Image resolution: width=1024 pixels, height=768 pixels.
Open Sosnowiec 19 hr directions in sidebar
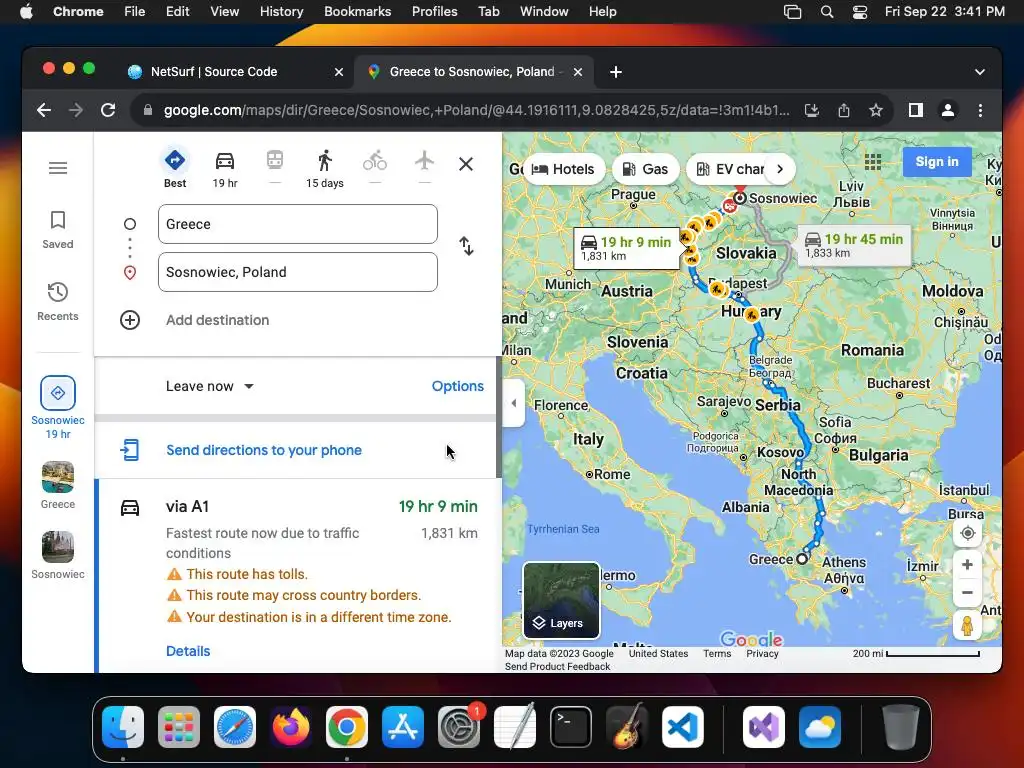tap(58, 408)
